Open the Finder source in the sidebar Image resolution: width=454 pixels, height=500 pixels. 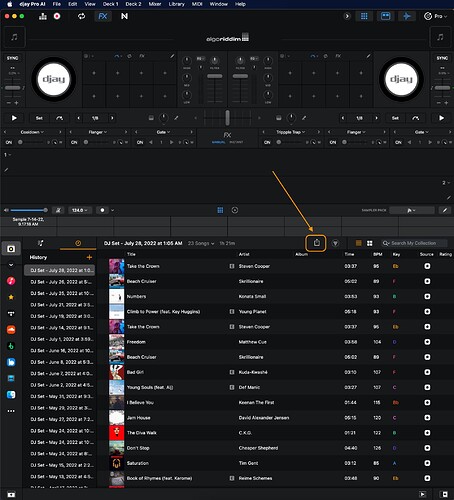pos(11,395)
